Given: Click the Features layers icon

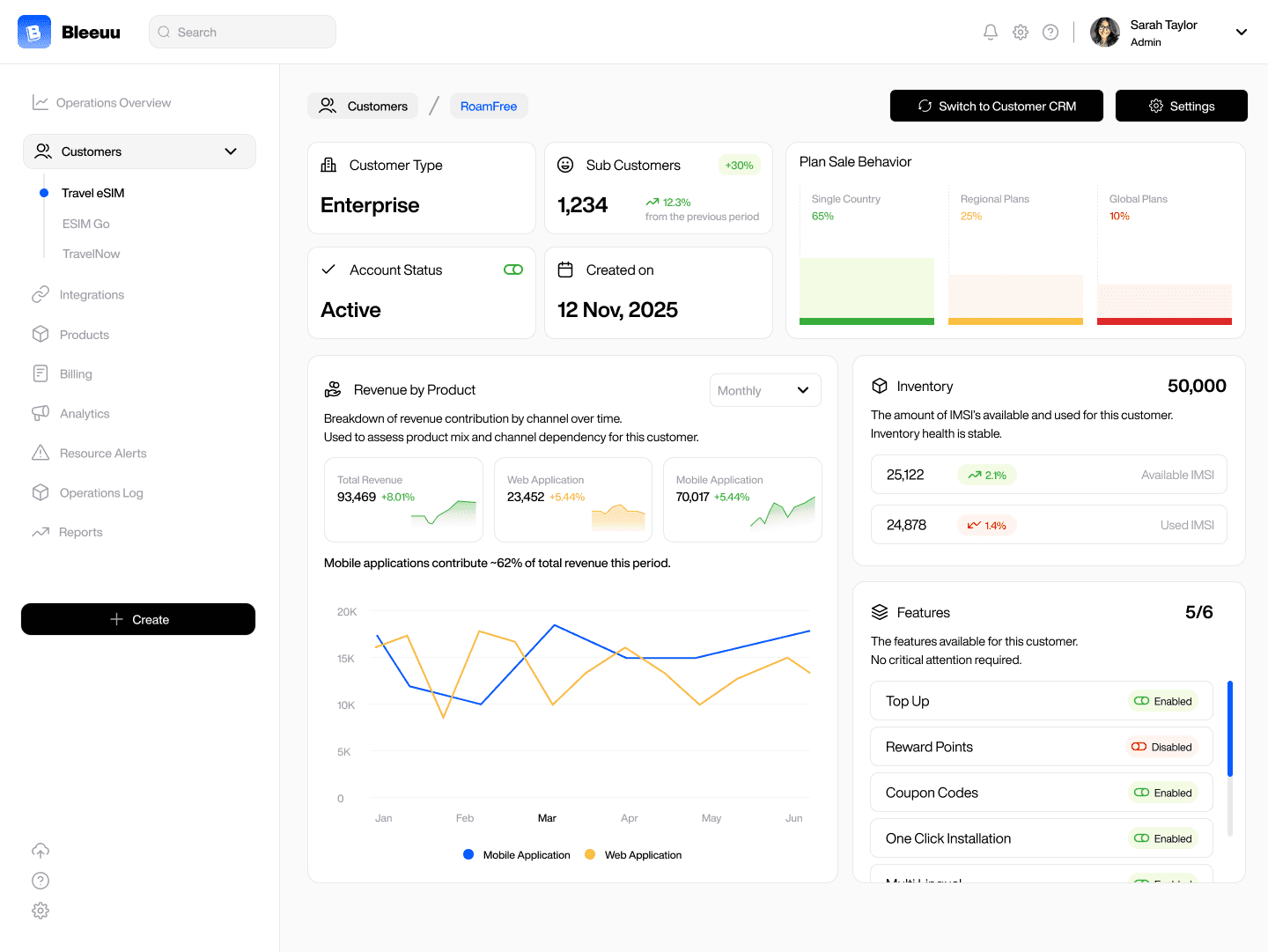Looking at the screenshot, I should (879, 612).
